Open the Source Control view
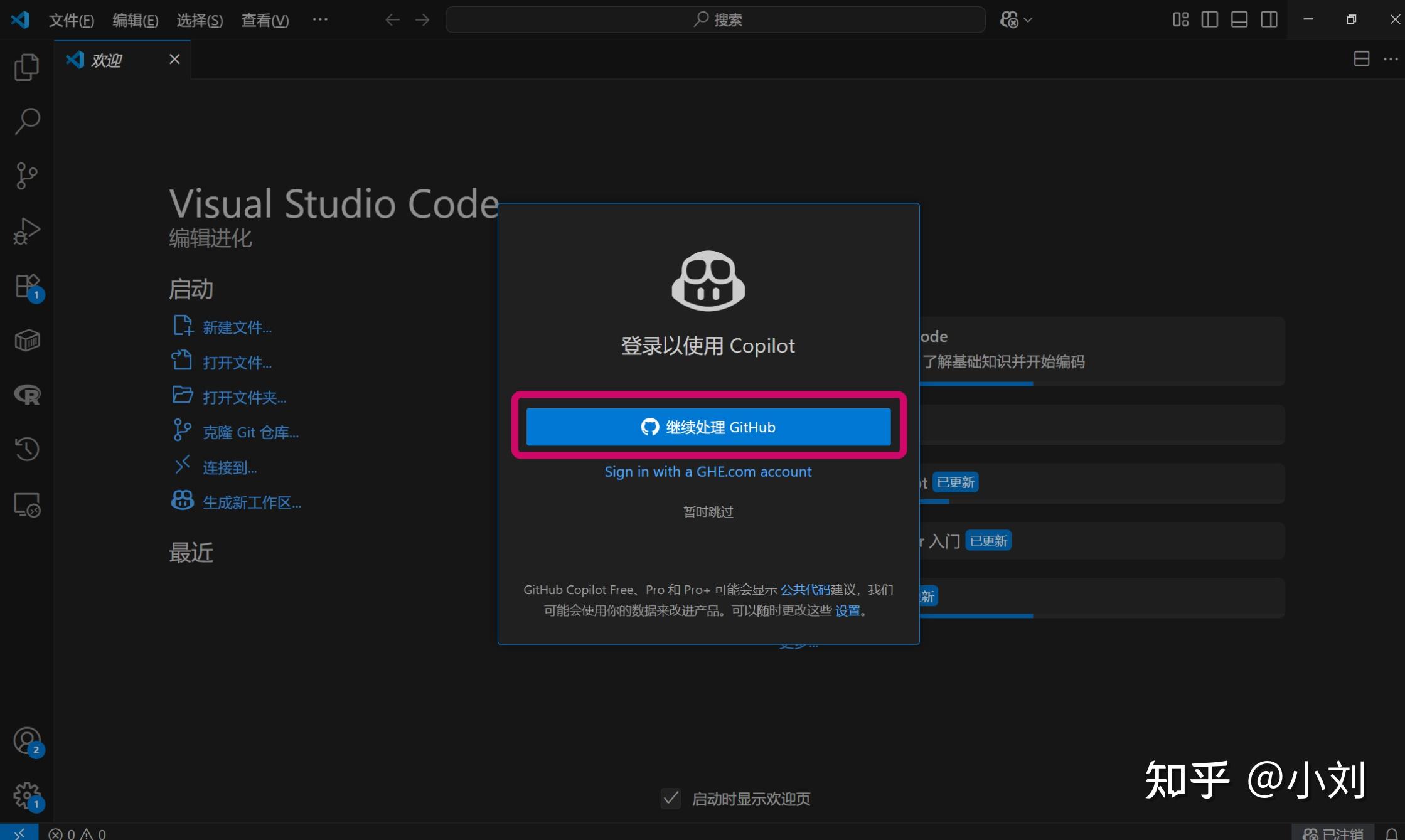1405x840 pixels. (26, 176)
